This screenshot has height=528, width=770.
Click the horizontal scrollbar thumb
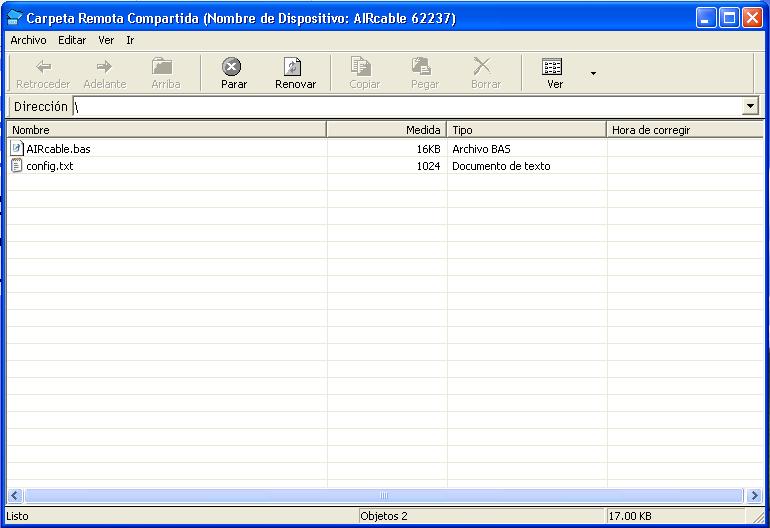pyautogui.click(x=384, y=495)
